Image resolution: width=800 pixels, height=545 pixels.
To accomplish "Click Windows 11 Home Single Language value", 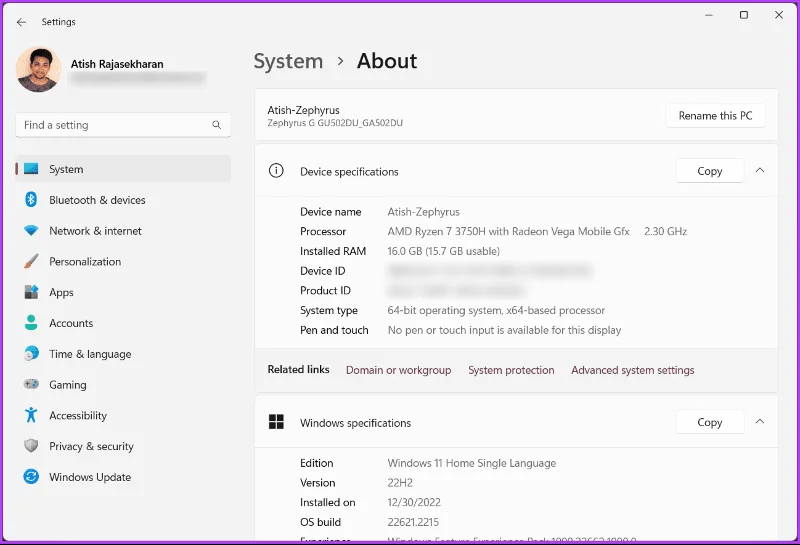I will point(471,463).
